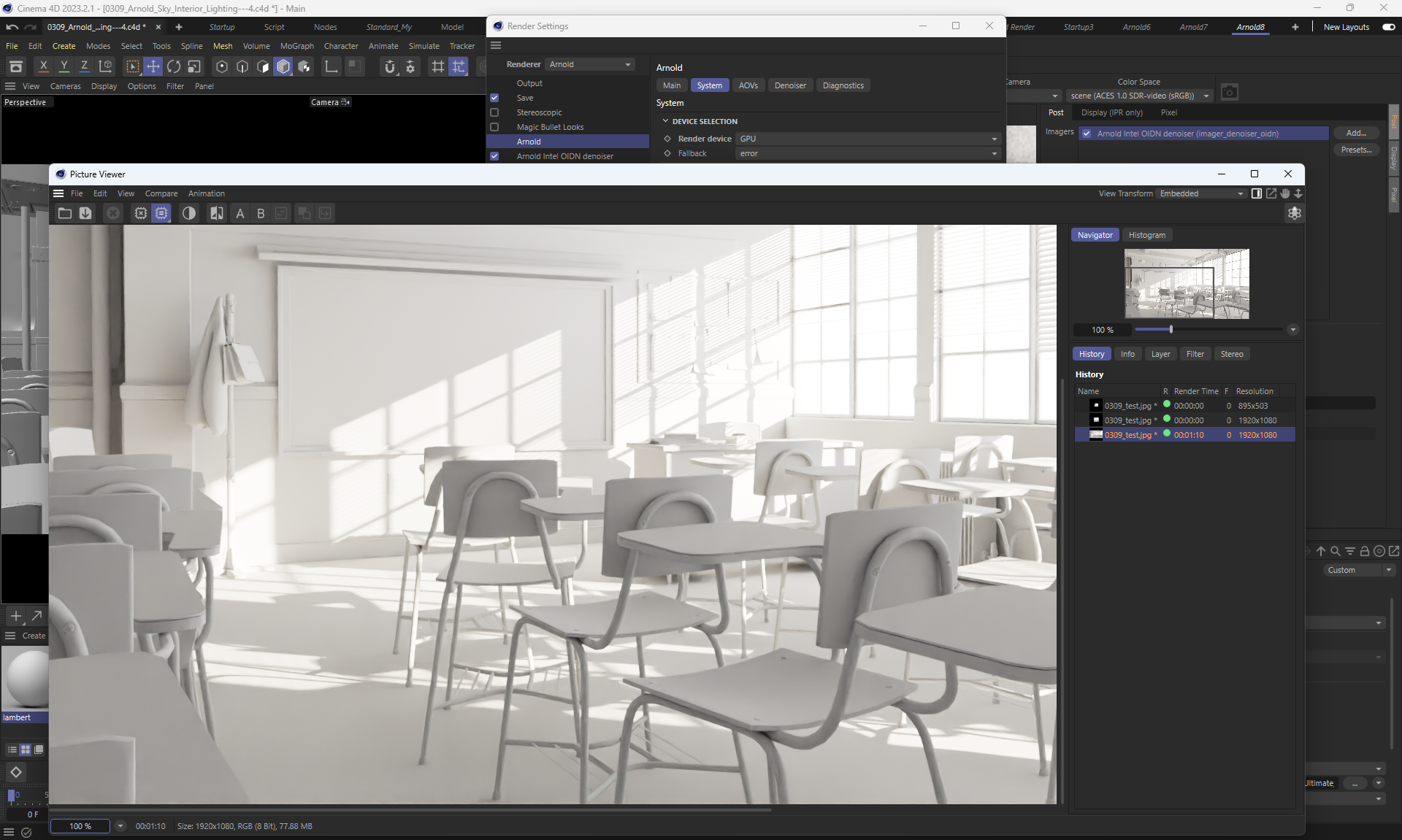Click the Save Image As download icon

click(x=85, y=213)
